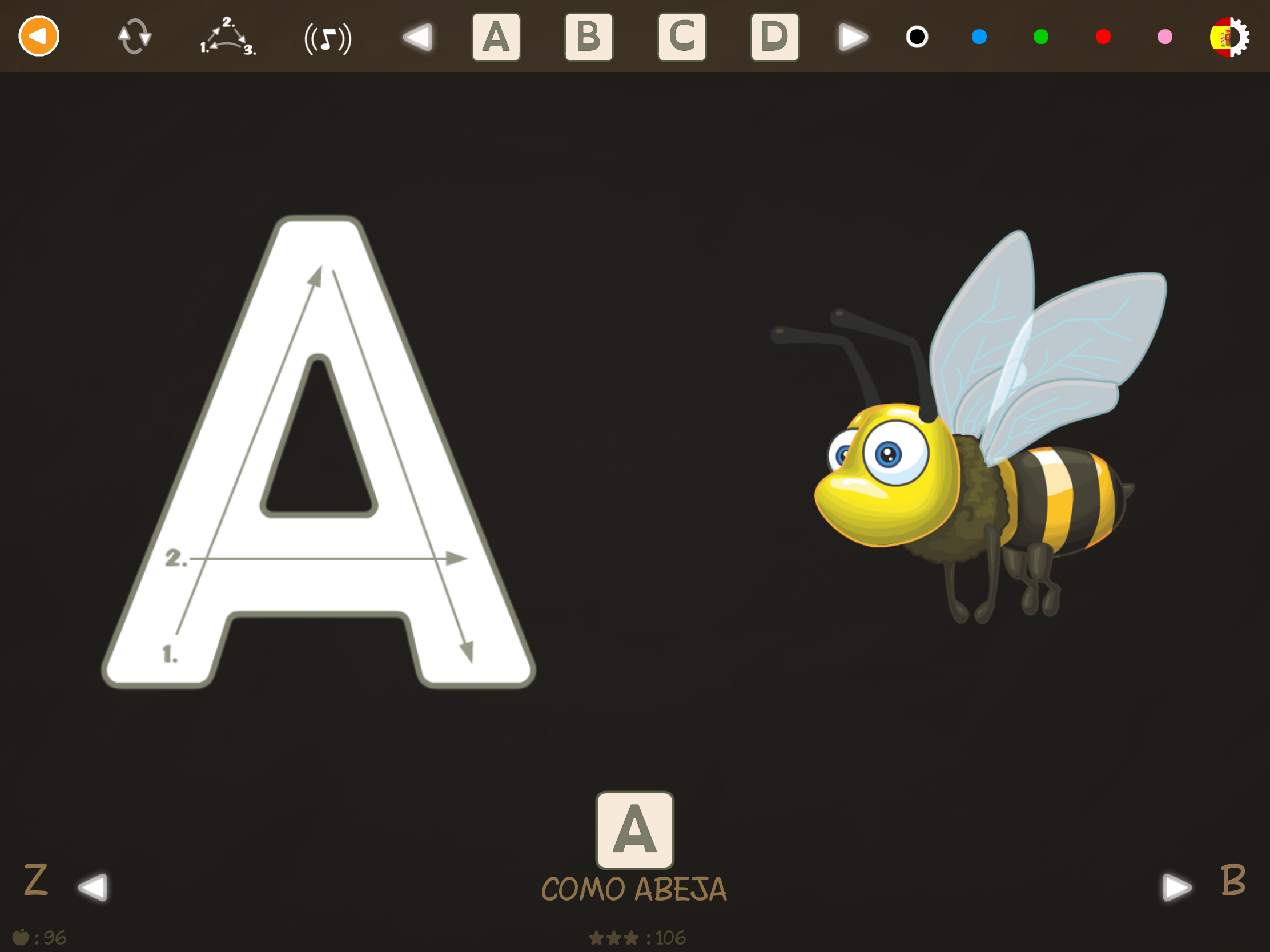Select letter B tile in top bar
The image size is (1270, 952).
pos(589,37)
